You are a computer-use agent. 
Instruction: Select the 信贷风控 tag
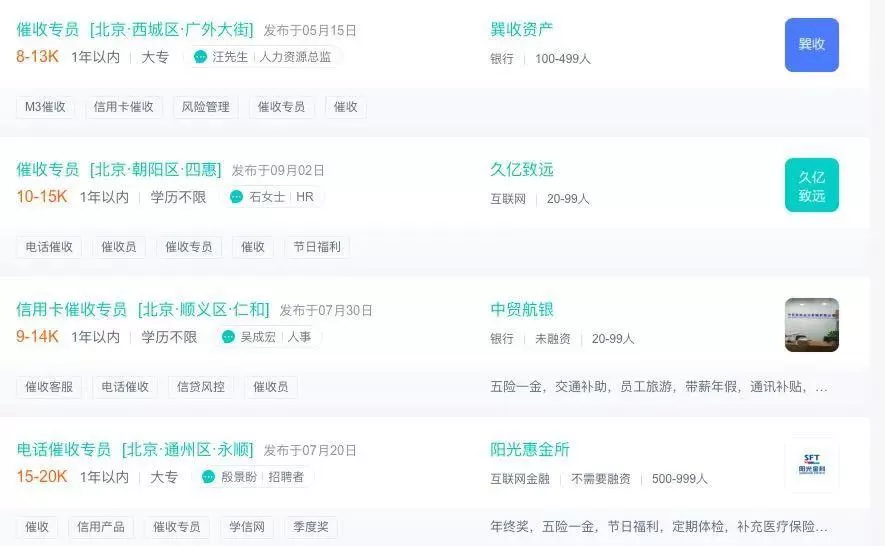coord(201,387)
